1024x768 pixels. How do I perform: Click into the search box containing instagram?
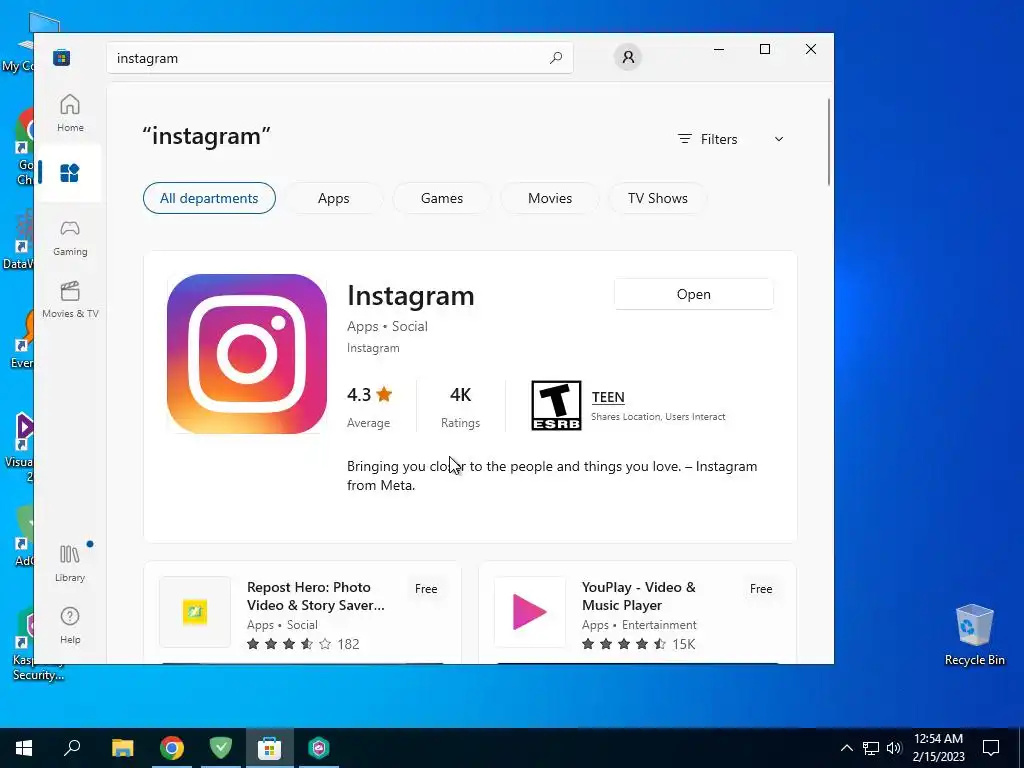click(x=340, y=57)
